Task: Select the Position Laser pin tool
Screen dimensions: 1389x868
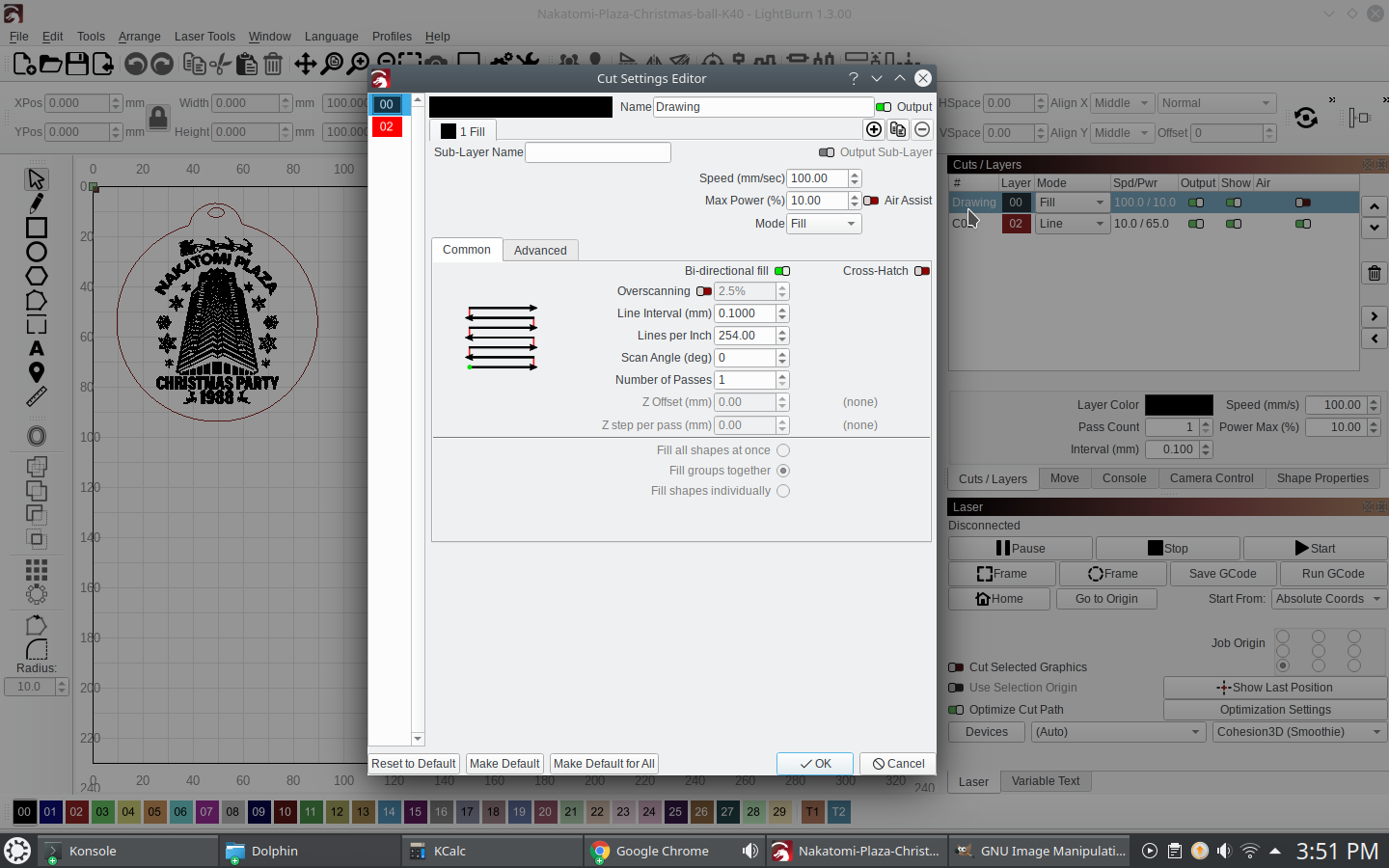Action: tap(37, 372)
